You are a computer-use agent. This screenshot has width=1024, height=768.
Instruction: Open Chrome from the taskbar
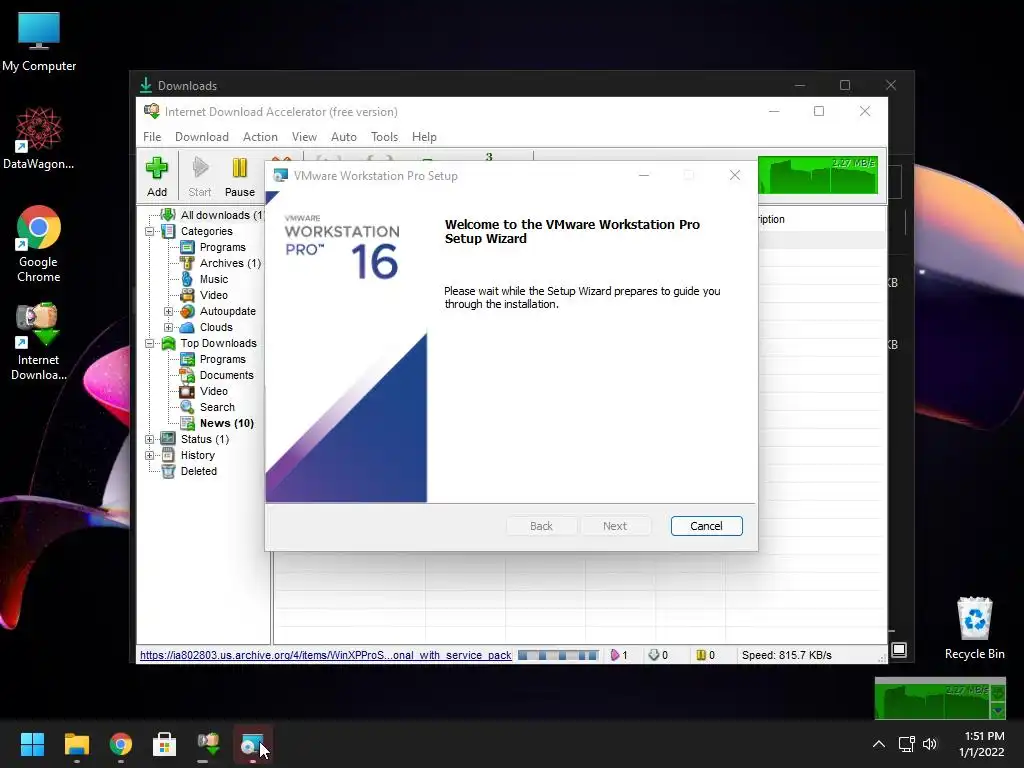coord(121,744)
